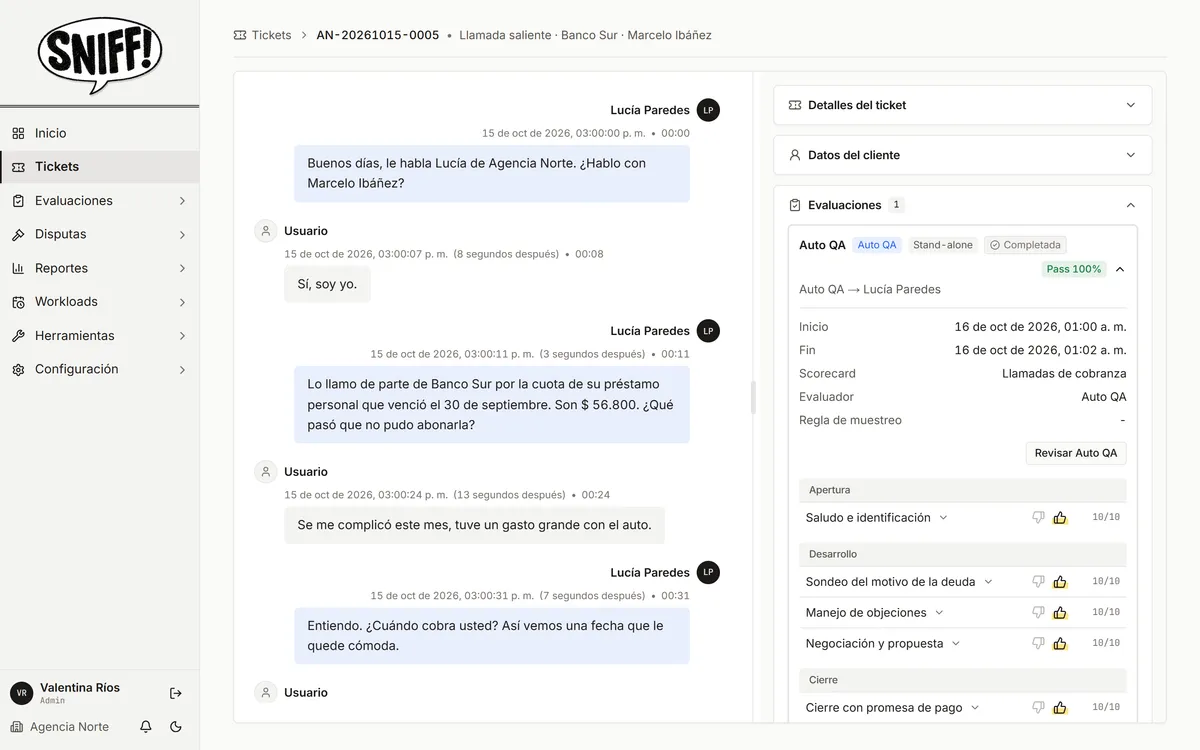Expand Reportes sidebar chevron
This screenshot has width=1200, height=750.
pos(182,268)
